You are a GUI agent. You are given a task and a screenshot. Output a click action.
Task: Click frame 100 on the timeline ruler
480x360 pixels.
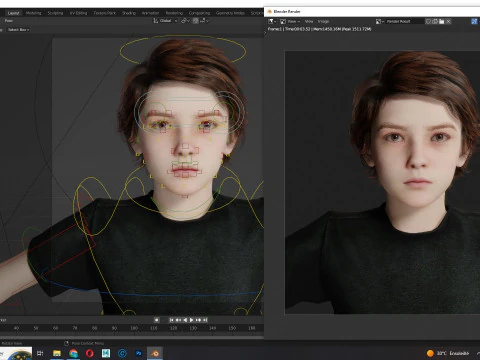(134, 328)
